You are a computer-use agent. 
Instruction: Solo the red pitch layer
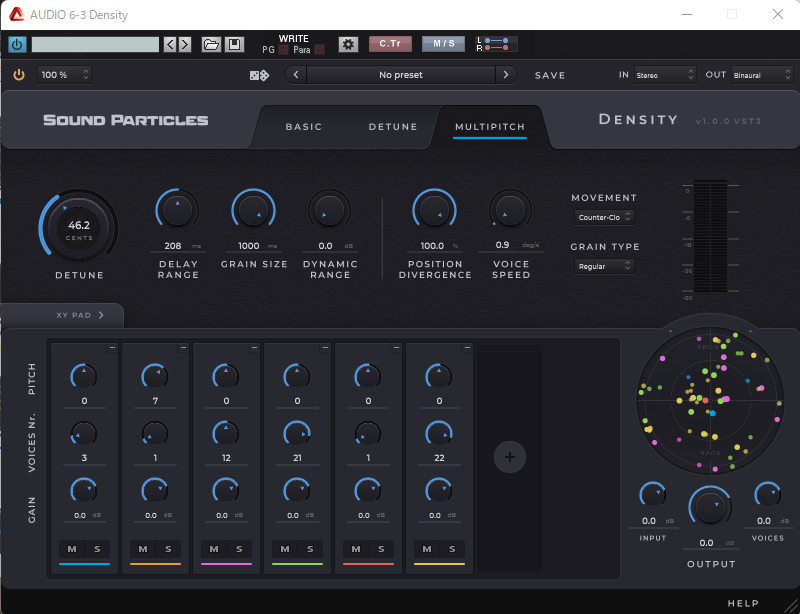[x=381, y=549]
